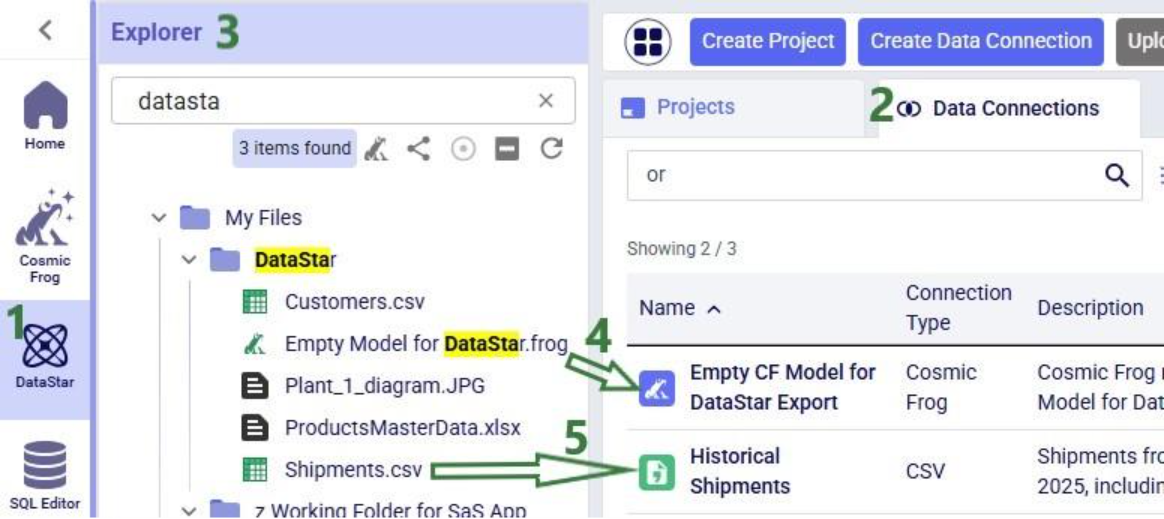Screen dimensions: 1164x519
Task: Select Plant_1_diagram.JPG file
Action: pyautogui.click(x=385, y=386)
